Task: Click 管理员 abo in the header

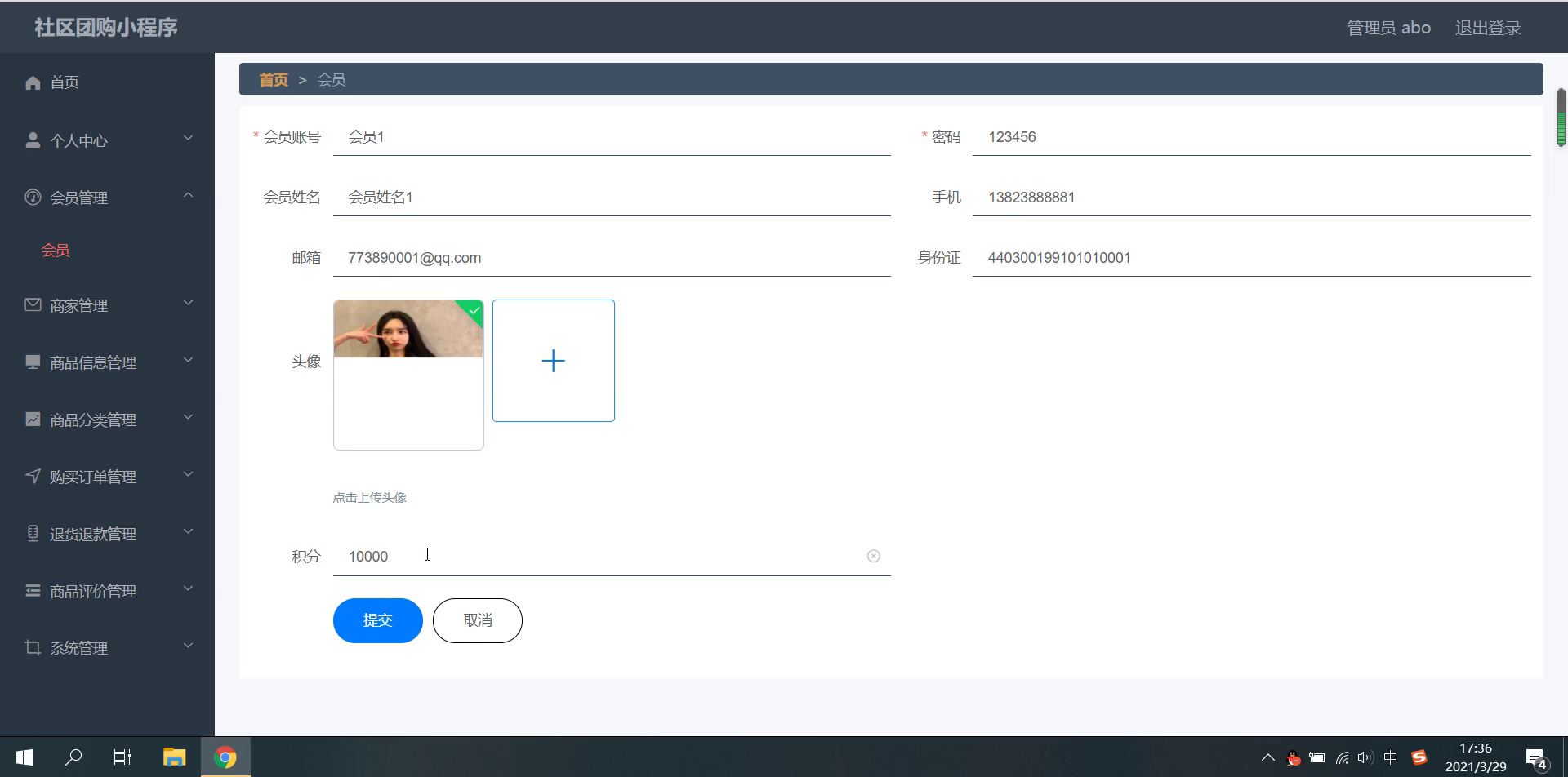Action: point(1388,28)
